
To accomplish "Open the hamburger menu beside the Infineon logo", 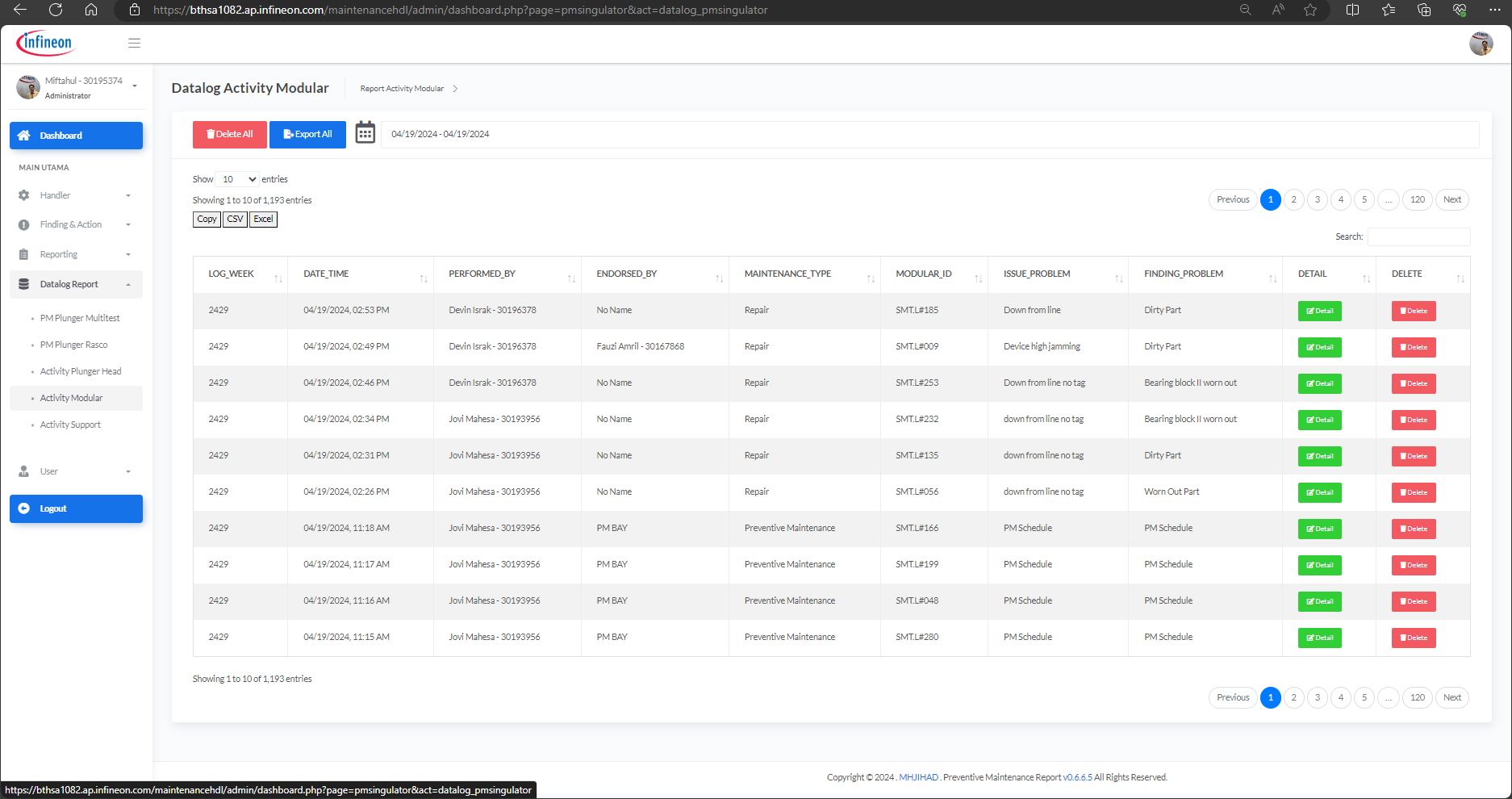I will [x=134, y=43].
